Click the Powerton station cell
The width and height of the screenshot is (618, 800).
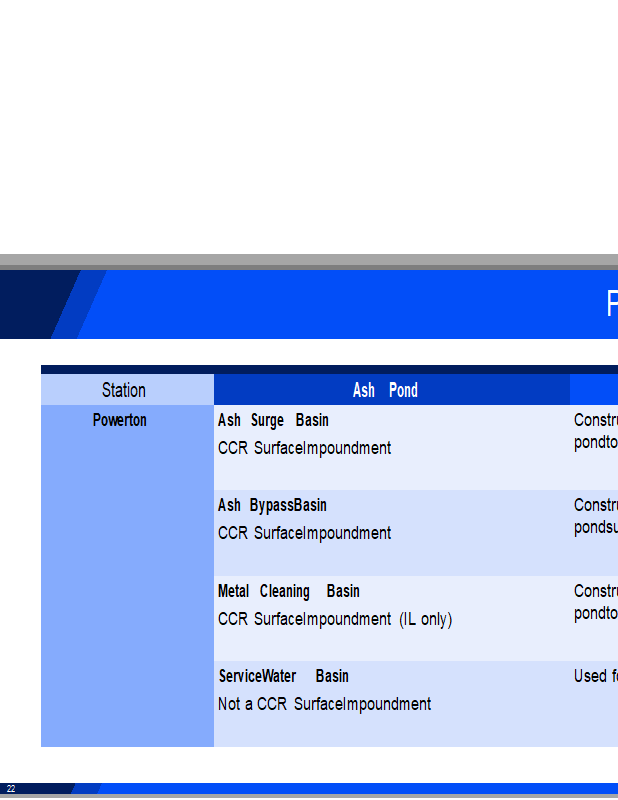pyautogui.click(x=120, y=420)
